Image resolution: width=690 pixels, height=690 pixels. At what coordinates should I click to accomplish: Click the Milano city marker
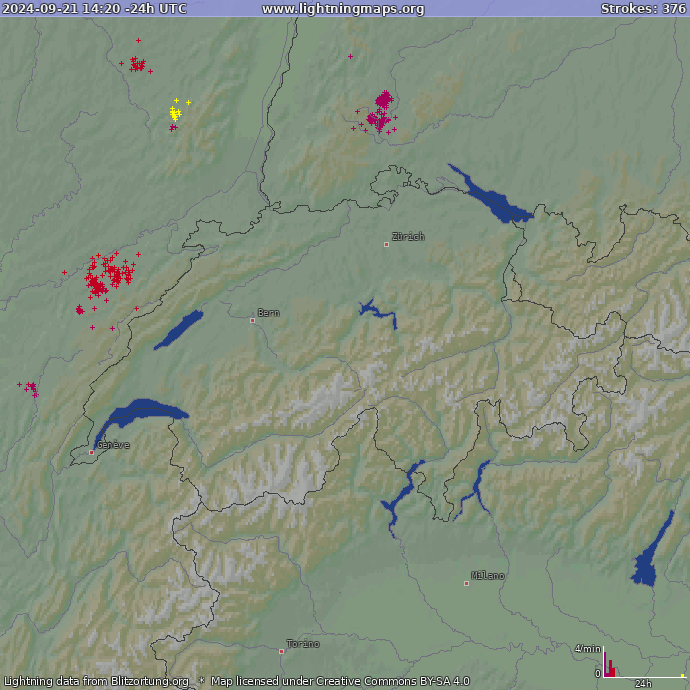pos(466,584)
